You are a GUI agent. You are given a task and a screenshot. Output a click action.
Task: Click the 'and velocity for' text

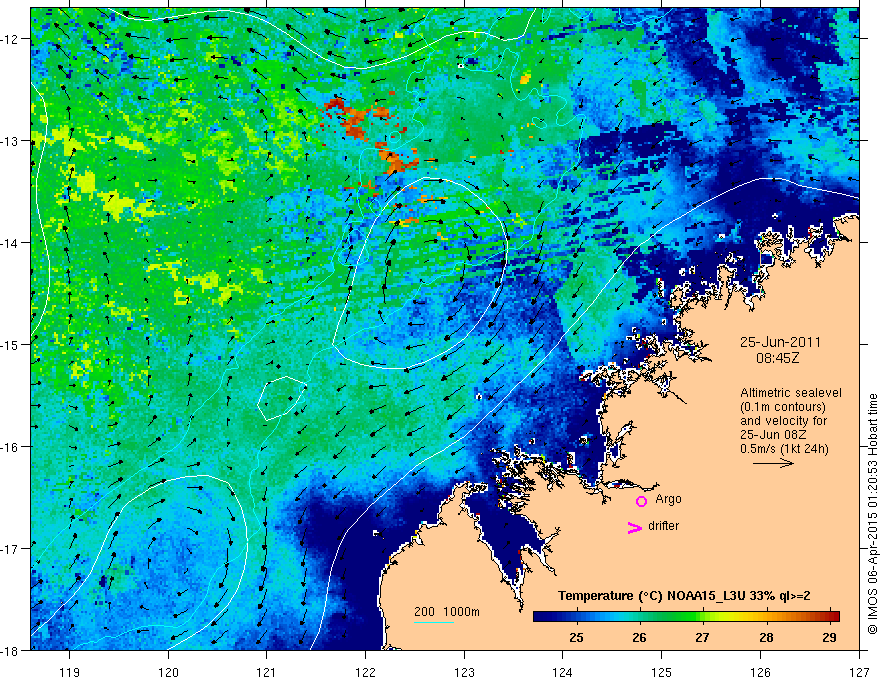tap(783, 421)
